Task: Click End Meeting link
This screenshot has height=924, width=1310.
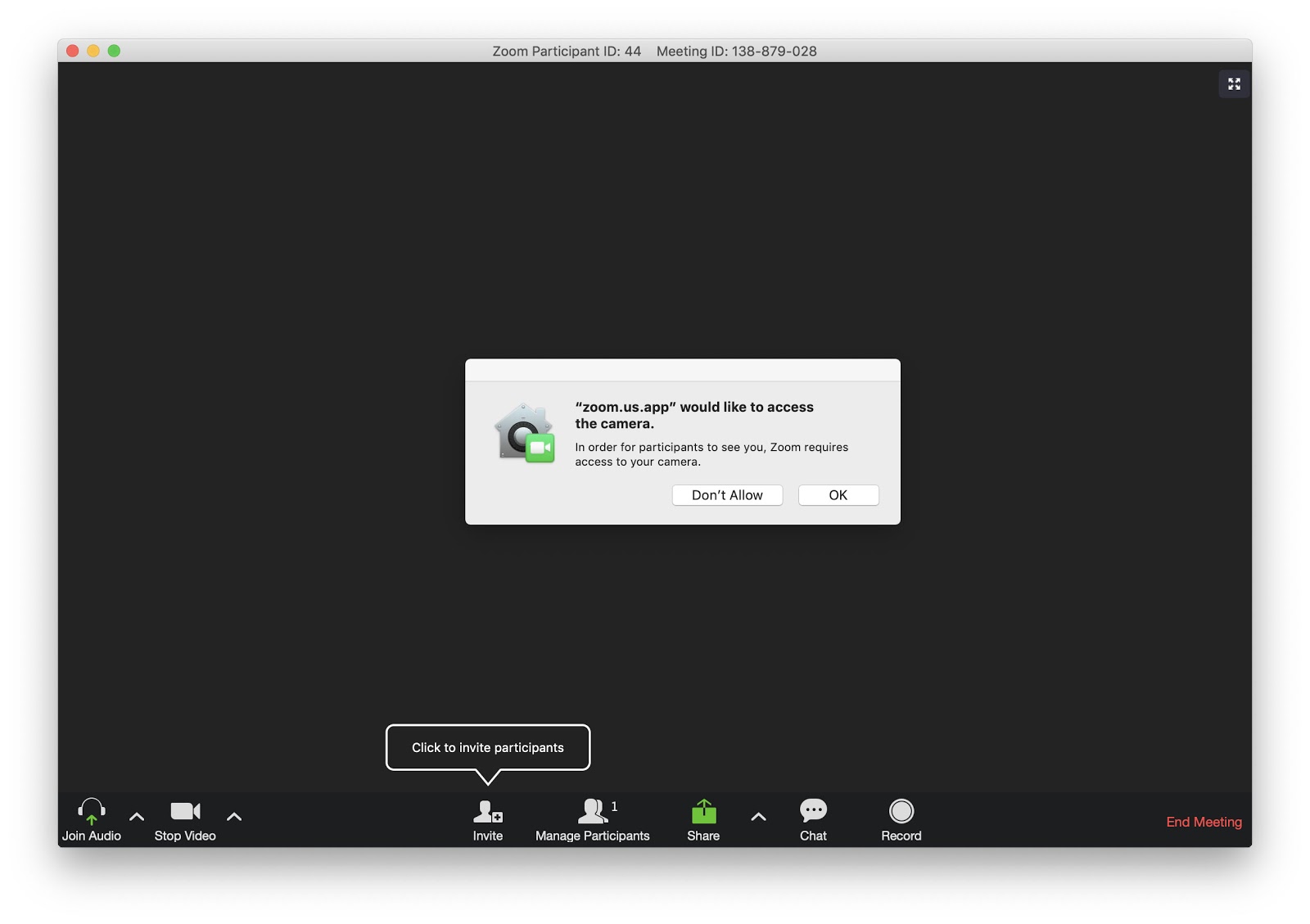Action: [1204, 822]
